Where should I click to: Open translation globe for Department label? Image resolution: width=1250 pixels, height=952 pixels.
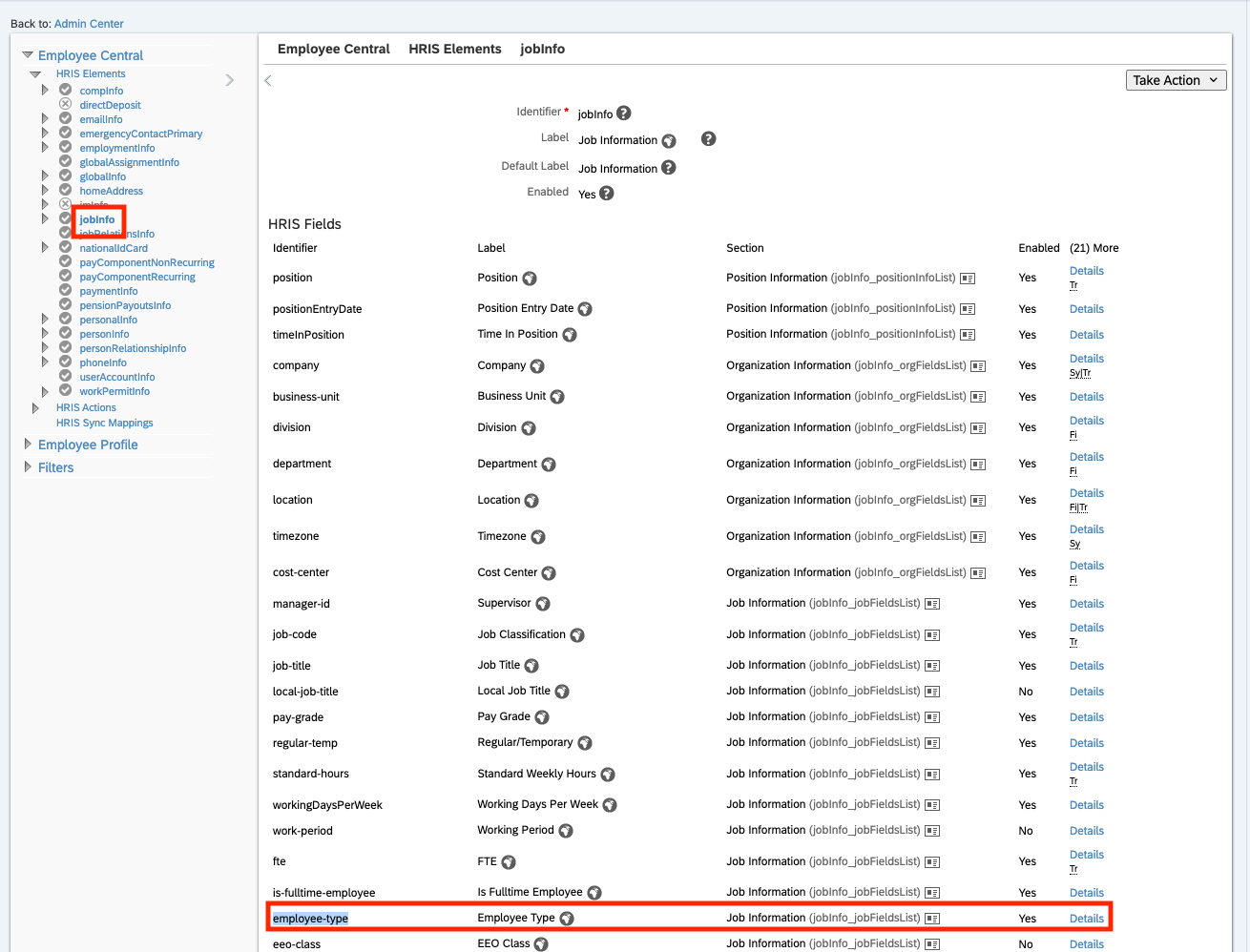(x=549, y=465)
